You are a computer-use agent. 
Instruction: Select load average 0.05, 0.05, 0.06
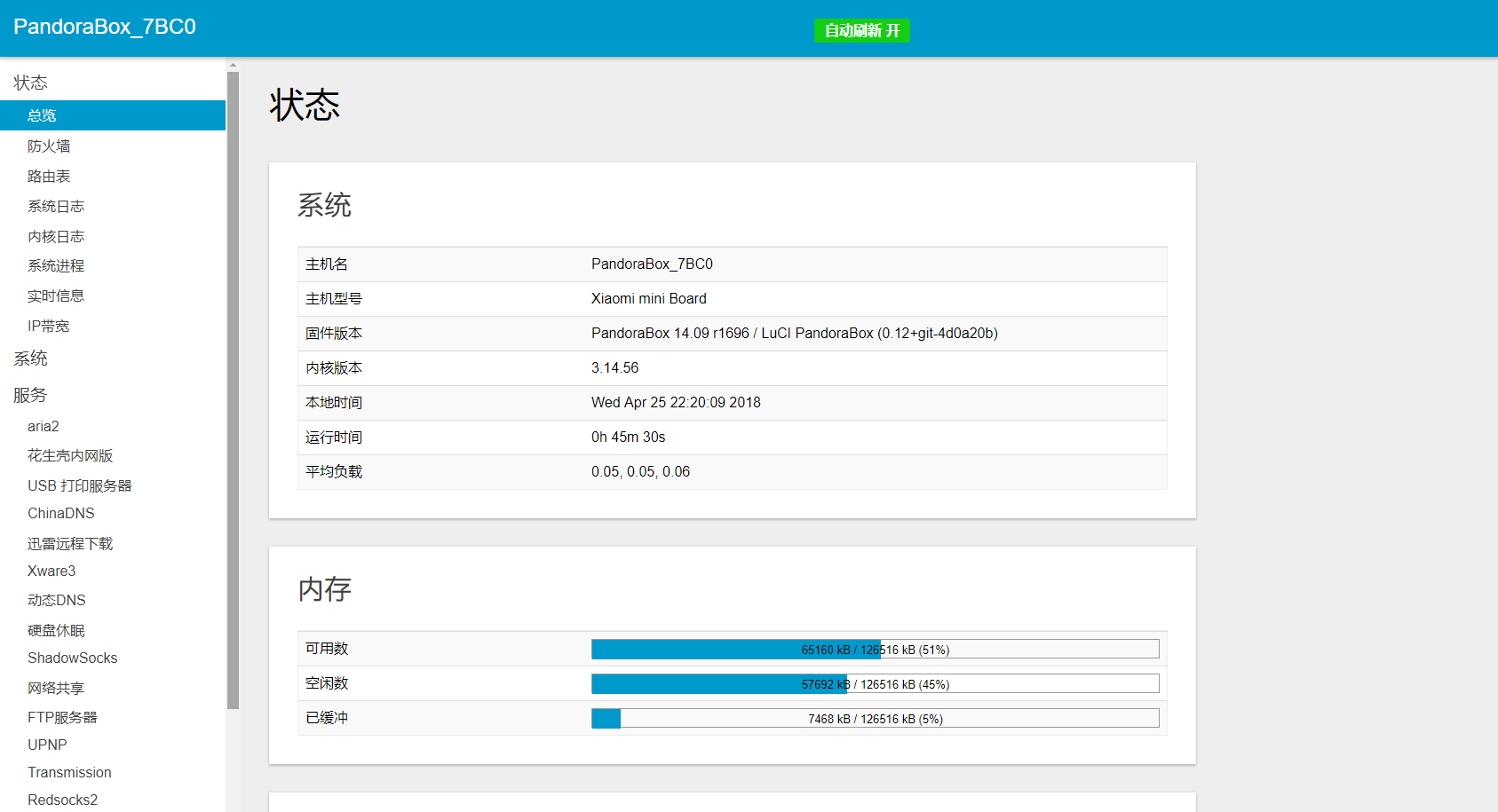point(641,471)
